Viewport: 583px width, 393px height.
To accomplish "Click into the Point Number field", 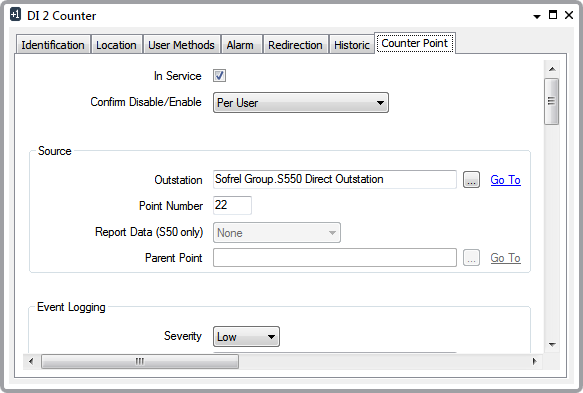I will (x=232, y=205).
